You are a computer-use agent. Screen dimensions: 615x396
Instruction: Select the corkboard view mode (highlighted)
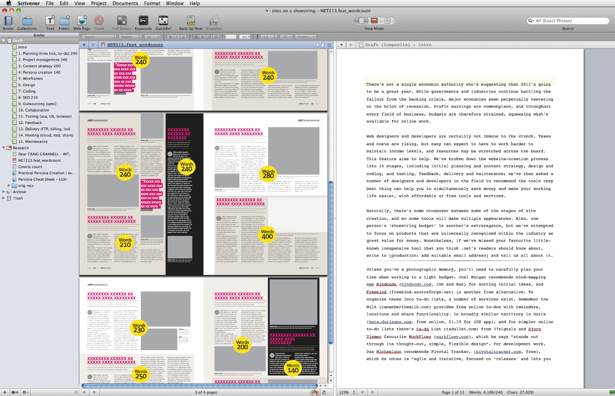[374, 20]
